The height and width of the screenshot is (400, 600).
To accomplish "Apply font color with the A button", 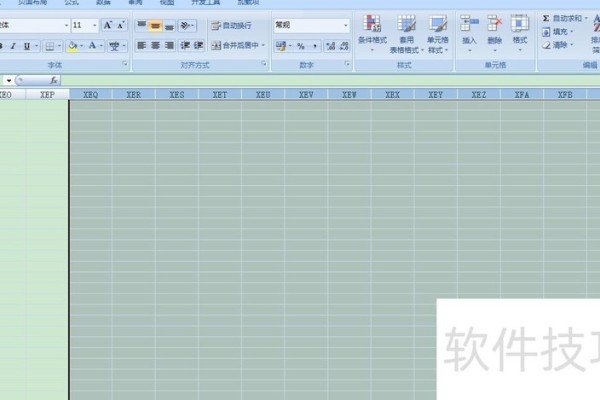I will click(92, 46).
